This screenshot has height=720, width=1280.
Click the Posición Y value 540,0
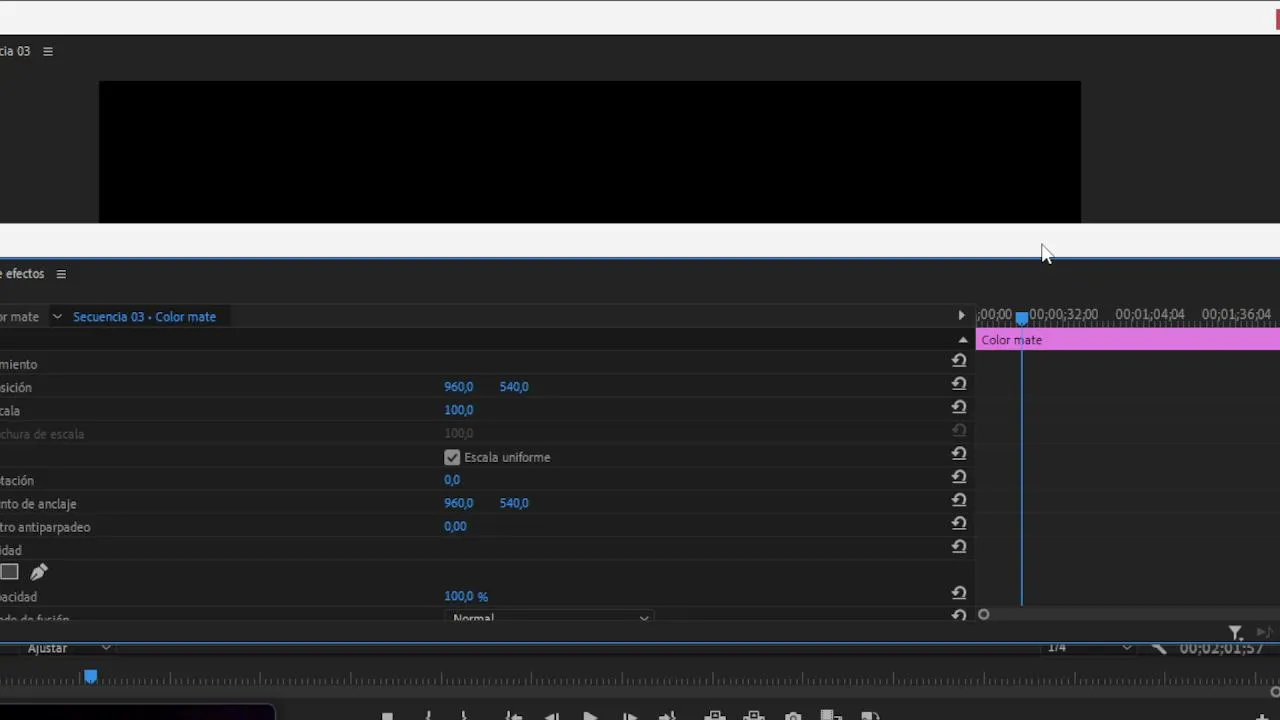tap(514, 387)
